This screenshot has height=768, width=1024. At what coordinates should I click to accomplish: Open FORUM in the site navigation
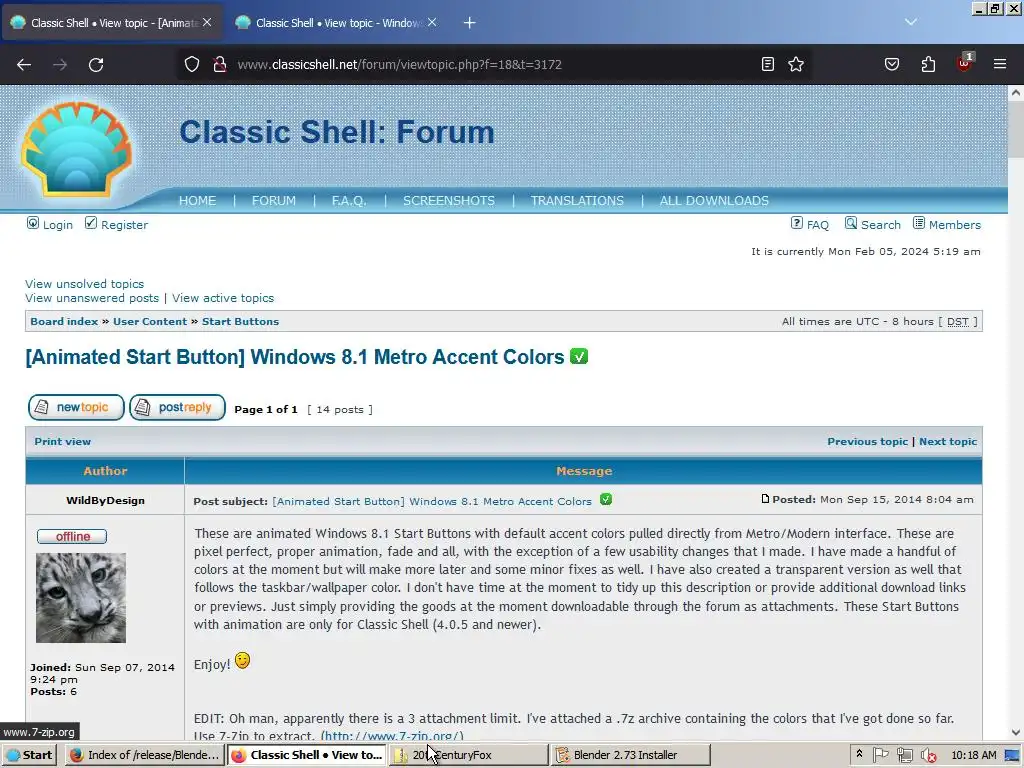click(x=274, y=200)
